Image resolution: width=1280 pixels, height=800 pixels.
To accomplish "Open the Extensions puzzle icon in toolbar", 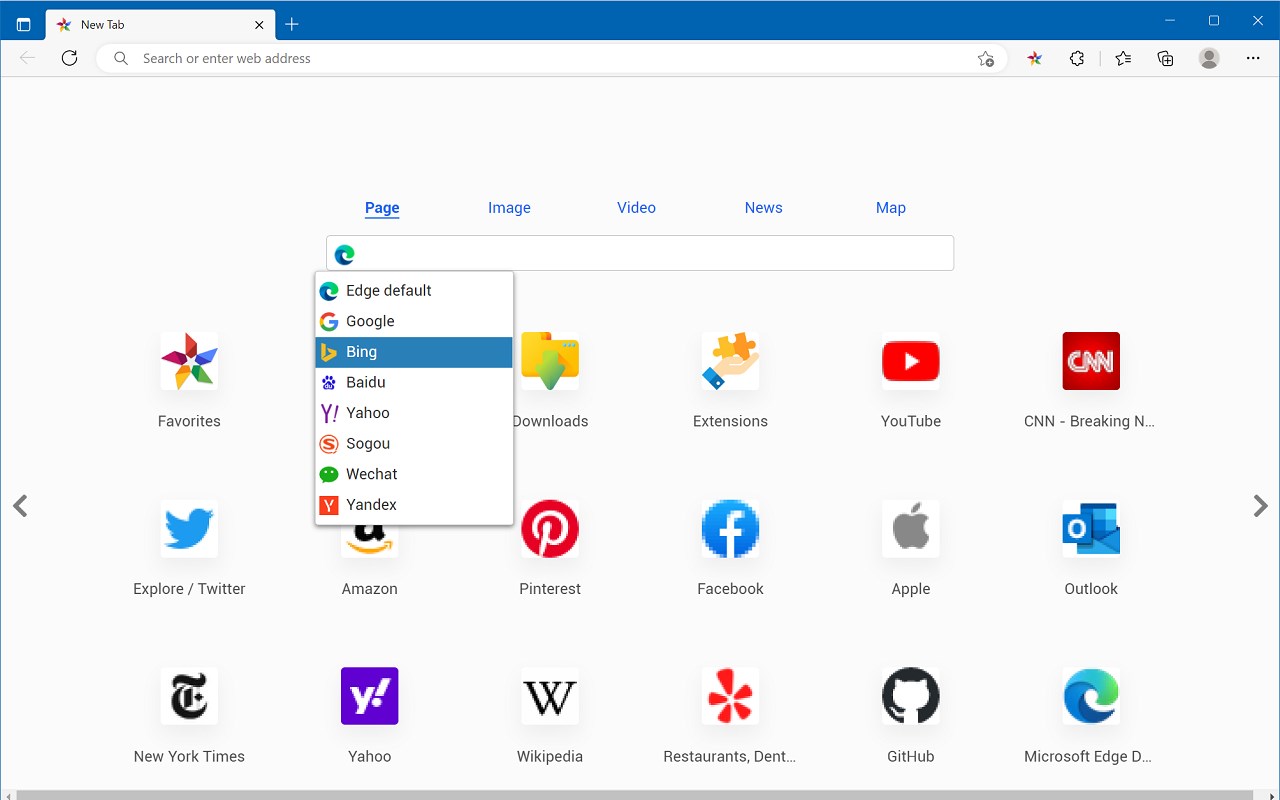I will 1077,58.
